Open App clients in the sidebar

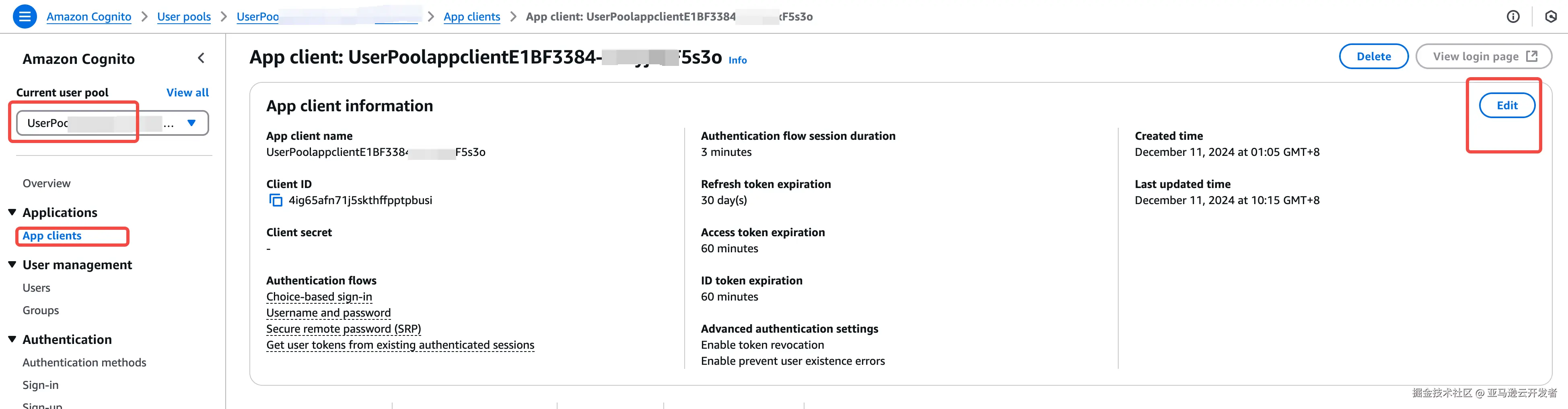52,236
